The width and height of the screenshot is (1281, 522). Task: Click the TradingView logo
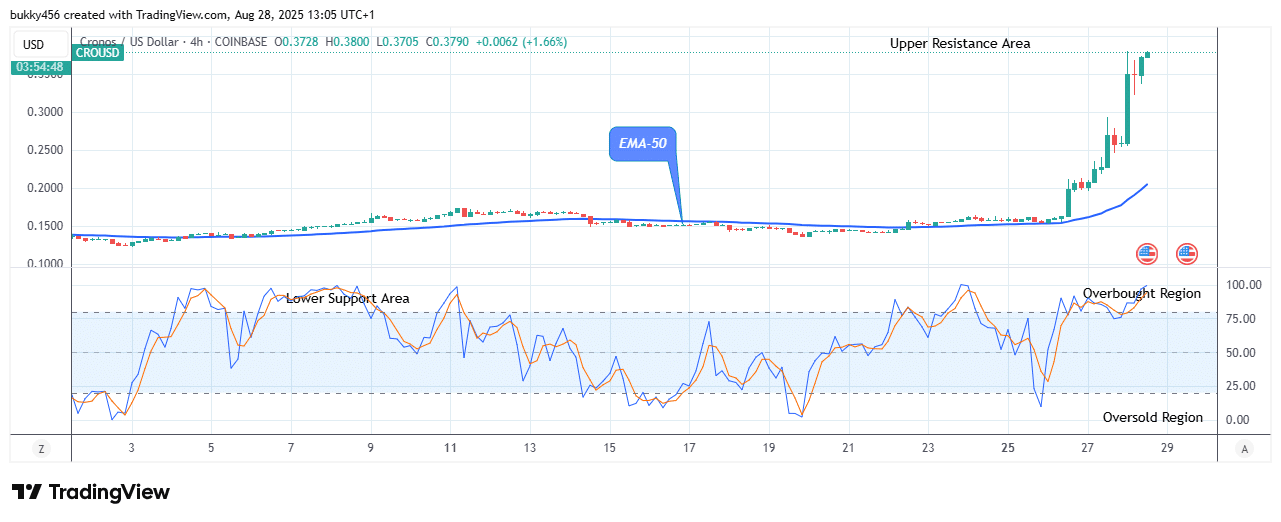[91, 492]
